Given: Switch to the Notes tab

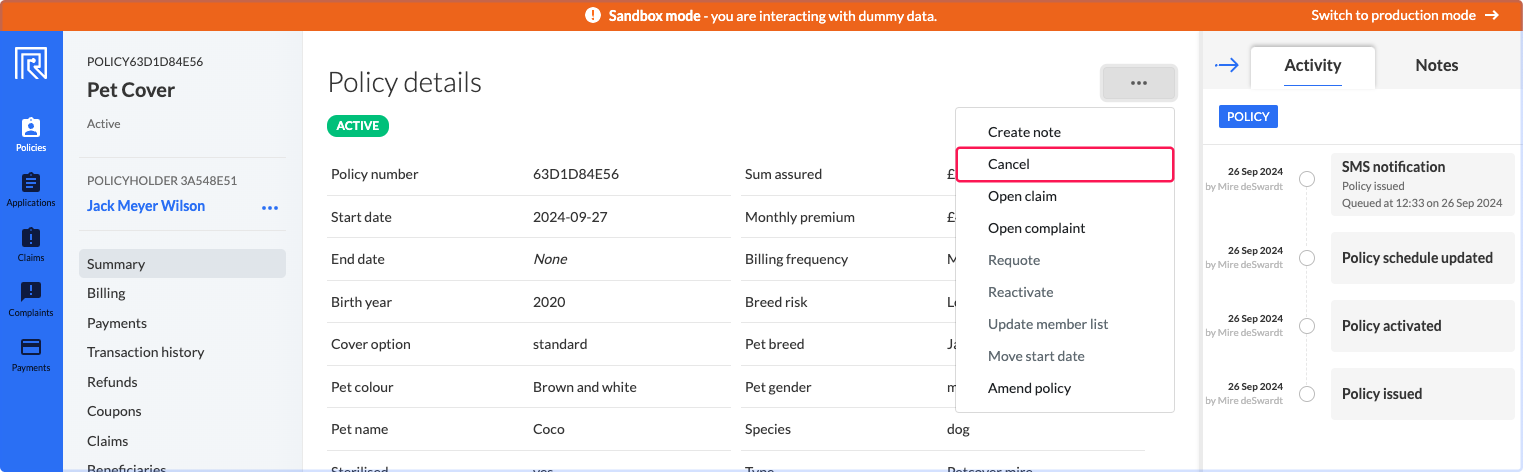Looking at the screenshot, I should click(x=1437, y=65).
